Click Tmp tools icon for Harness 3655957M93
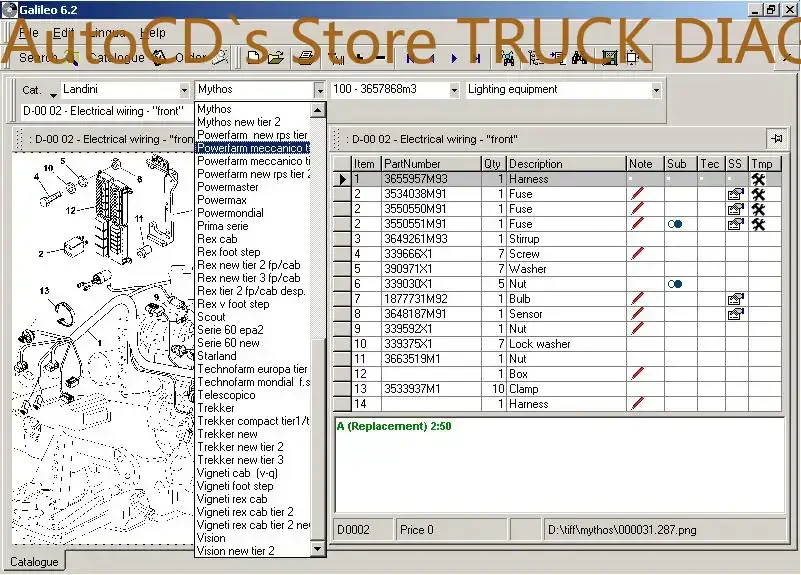Screen dimensions: 801x575 (758, 179)
